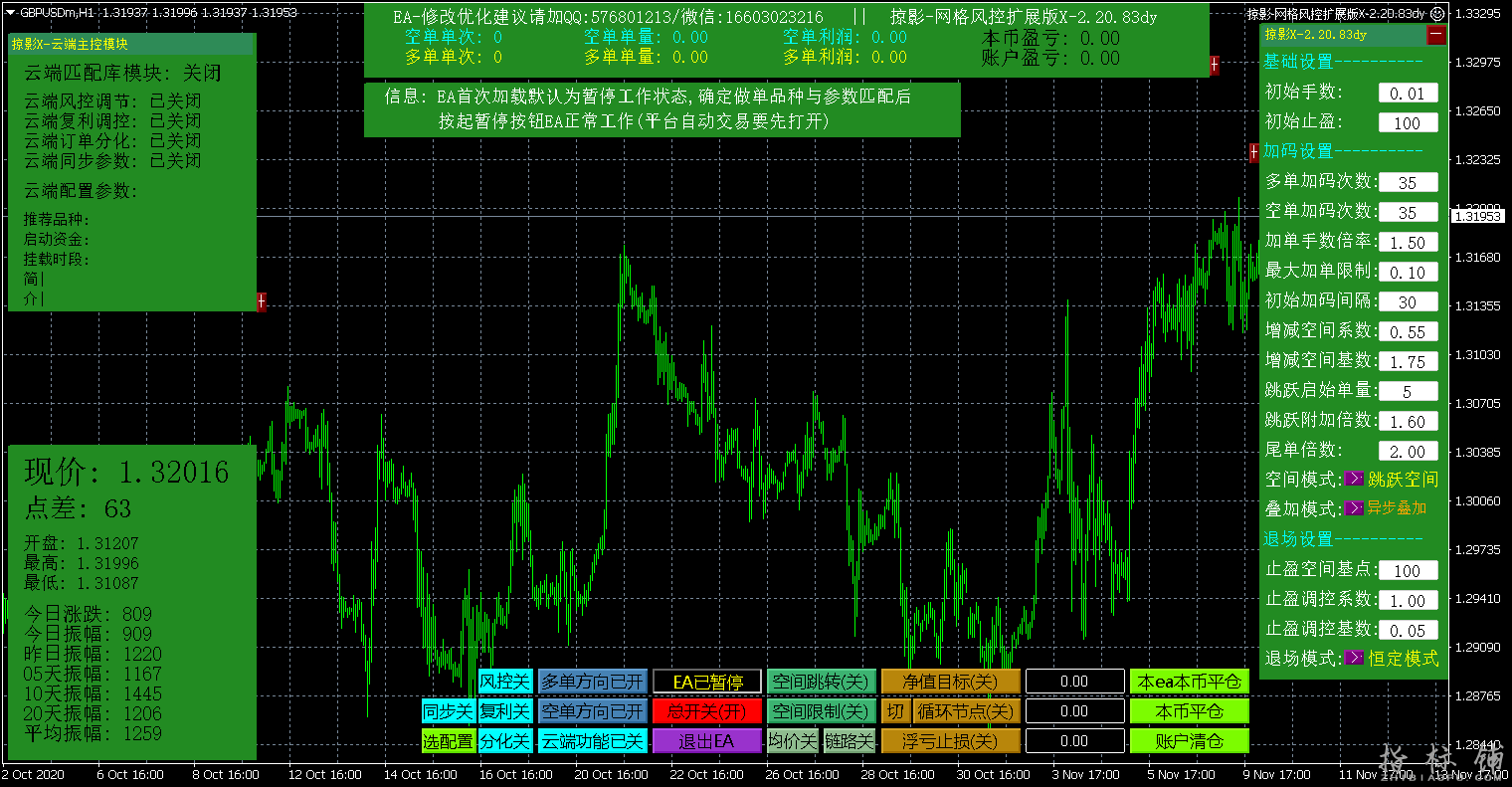
Task: Open the 叠加模式 arrow selector
Action: (x=1354, y=508)
